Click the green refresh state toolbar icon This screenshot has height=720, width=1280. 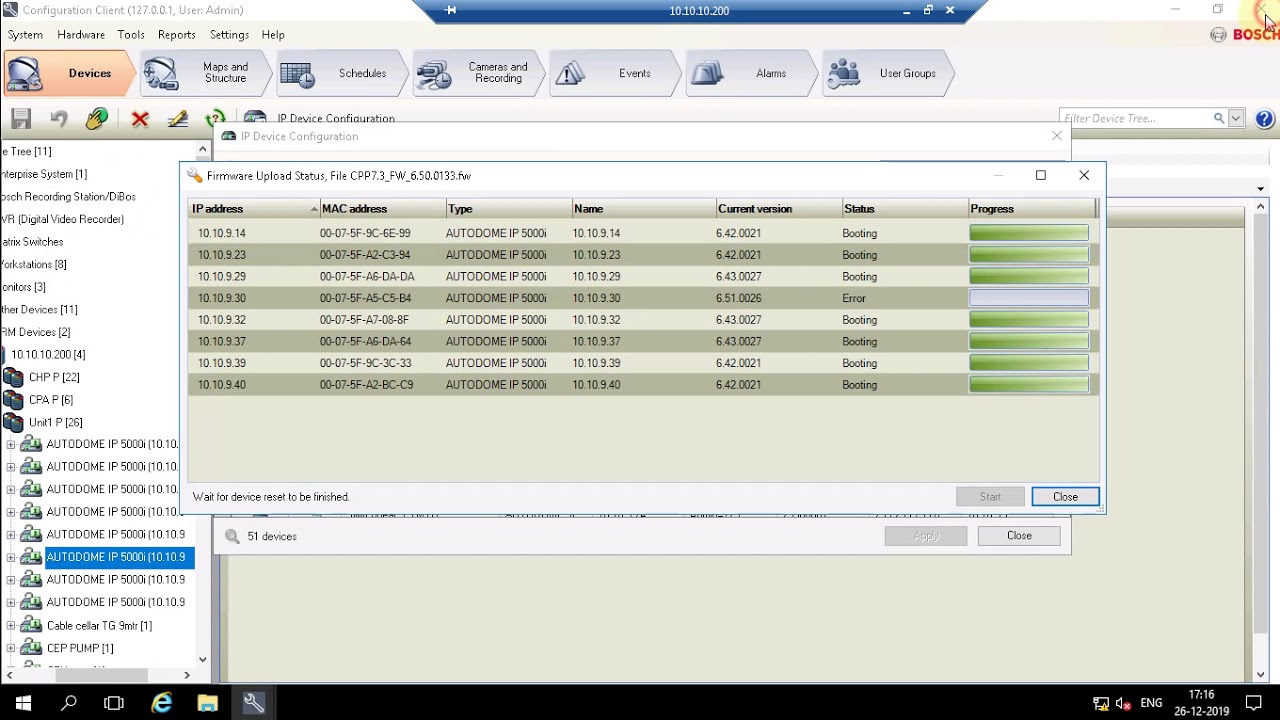pyautogui.click(x=214, y=119)
